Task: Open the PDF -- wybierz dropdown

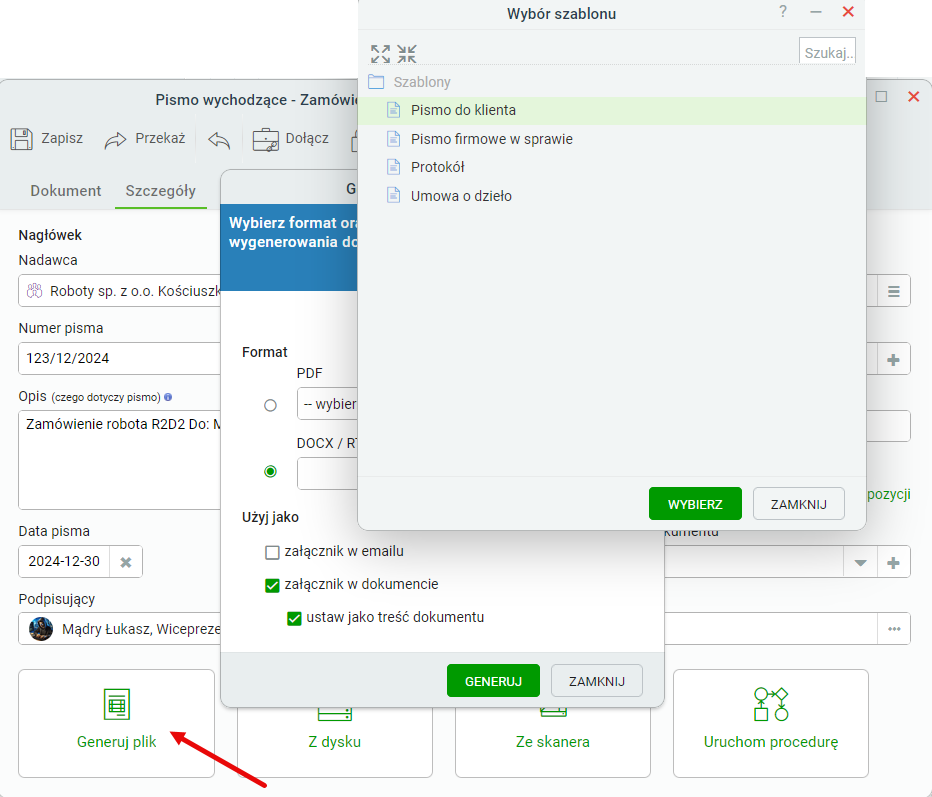Action: point(327,404)
